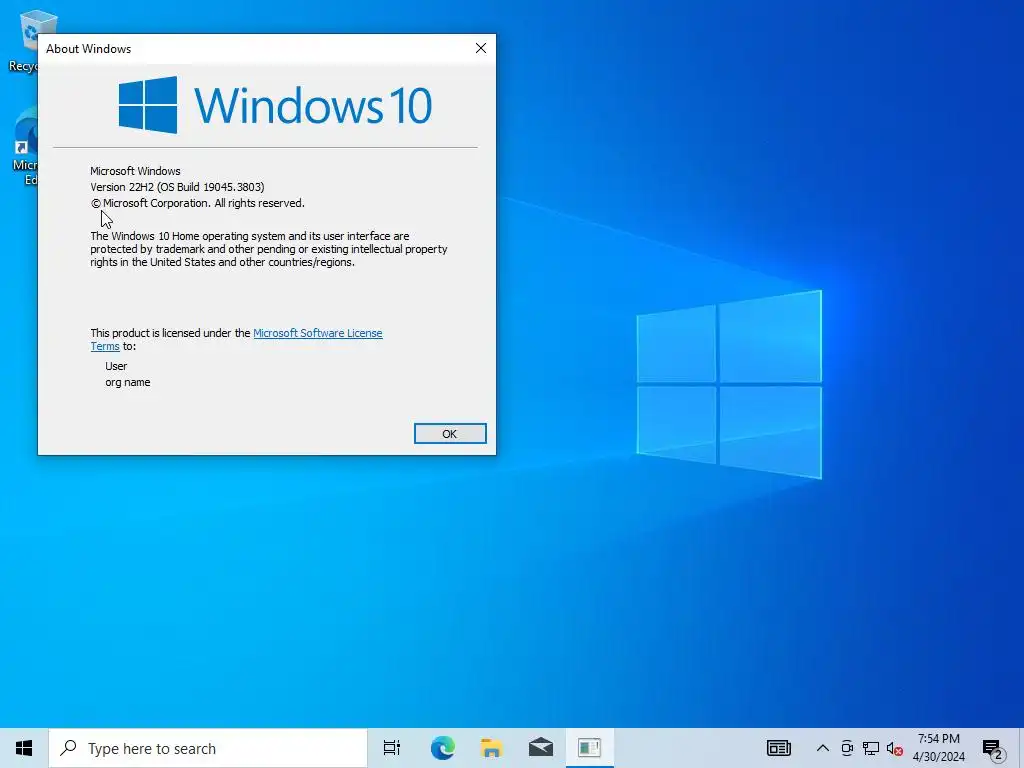Open File Explorer from the taskbar
Image resolution: width=1024 pixels, height=768 pixels.
pos(491,748)
